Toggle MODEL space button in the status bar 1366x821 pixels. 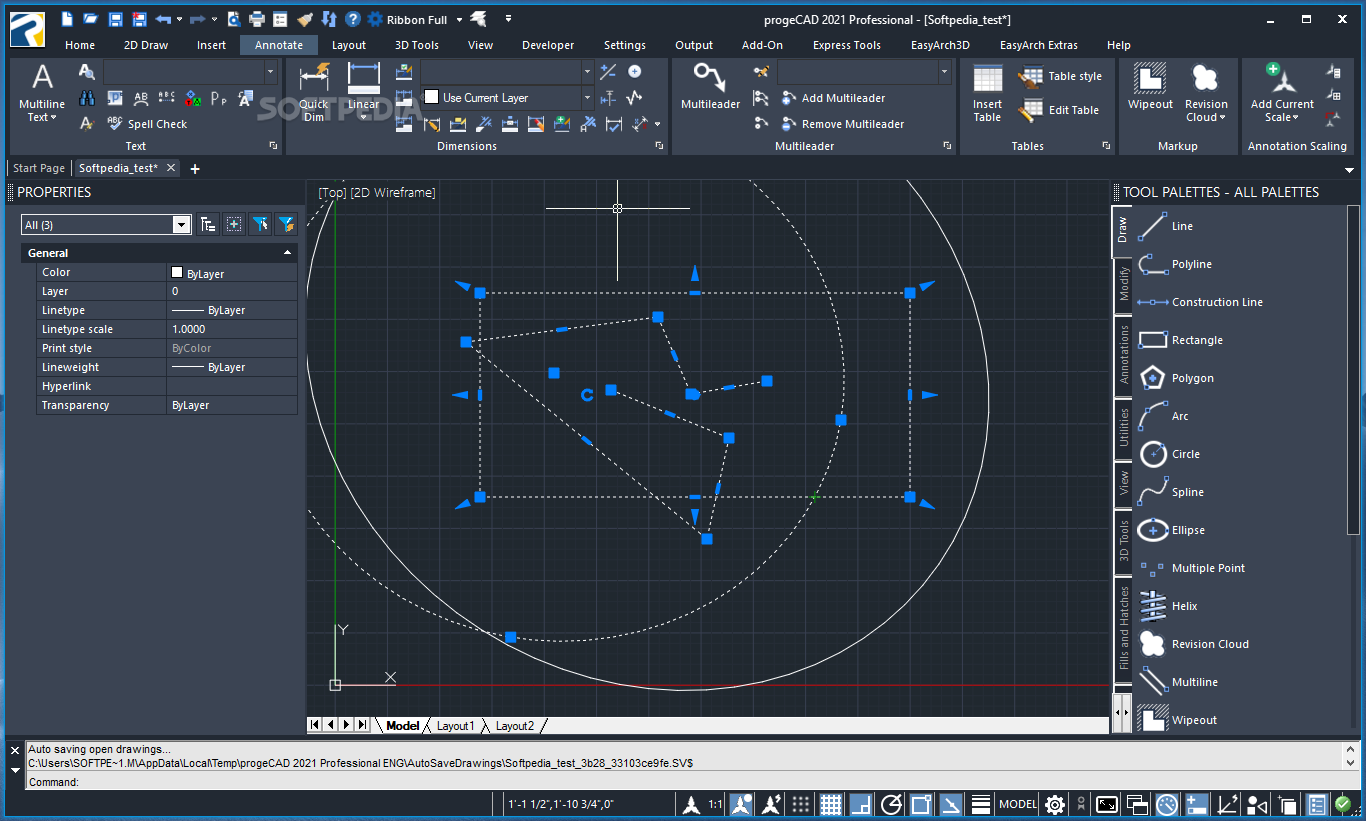(1018, 804)
